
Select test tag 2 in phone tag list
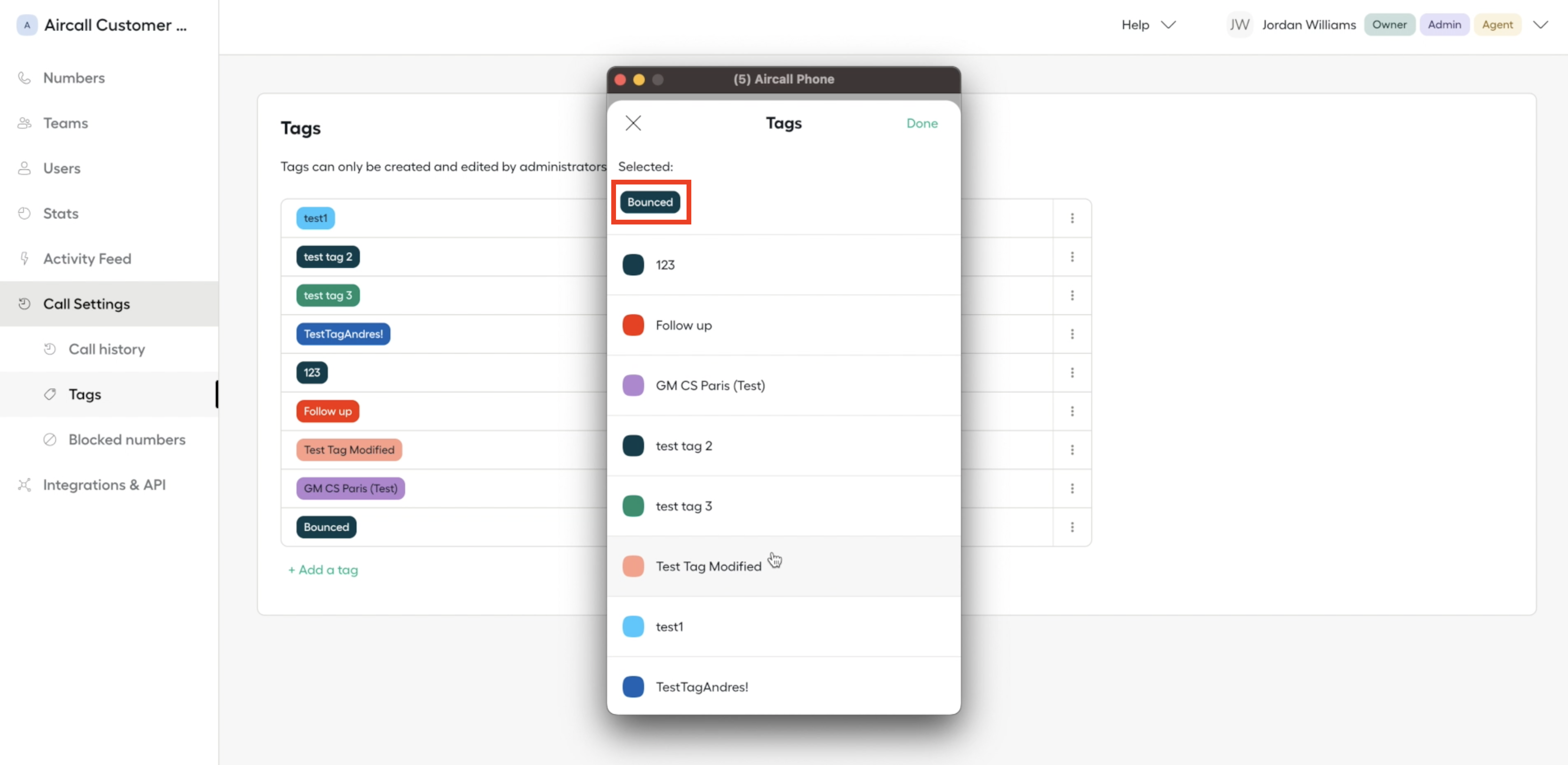tap(784, 446)
